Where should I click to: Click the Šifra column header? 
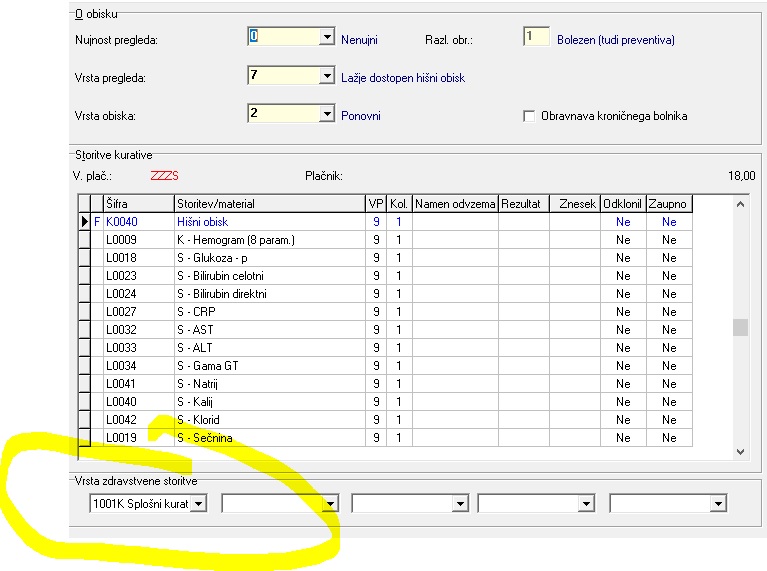point(139,204)
